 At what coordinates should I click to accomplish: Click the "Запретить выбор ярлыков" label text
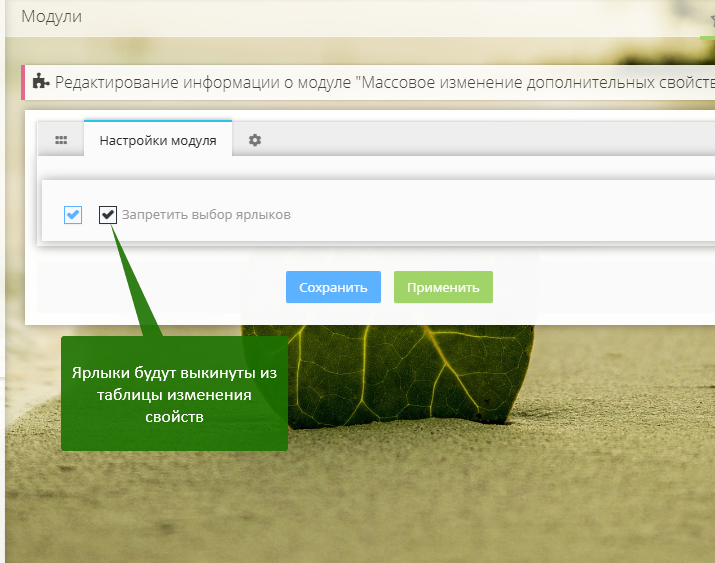pos(206,215)
